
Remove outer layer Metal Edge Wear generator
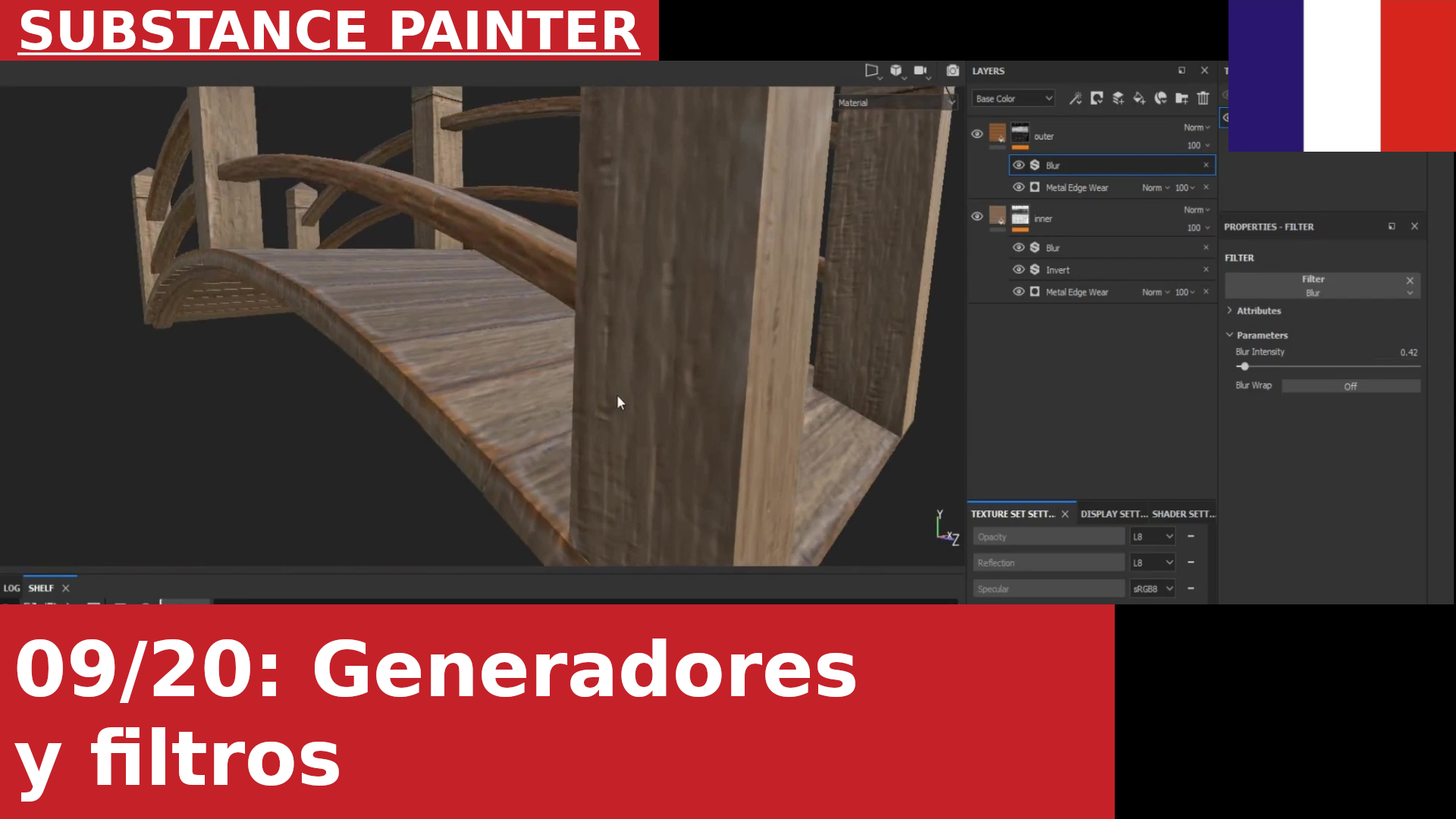[1206, 187]
